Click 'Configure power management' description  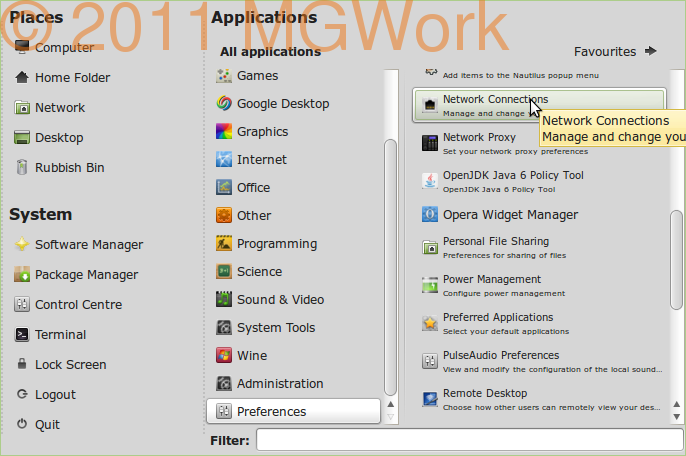[x=504, y=293]
